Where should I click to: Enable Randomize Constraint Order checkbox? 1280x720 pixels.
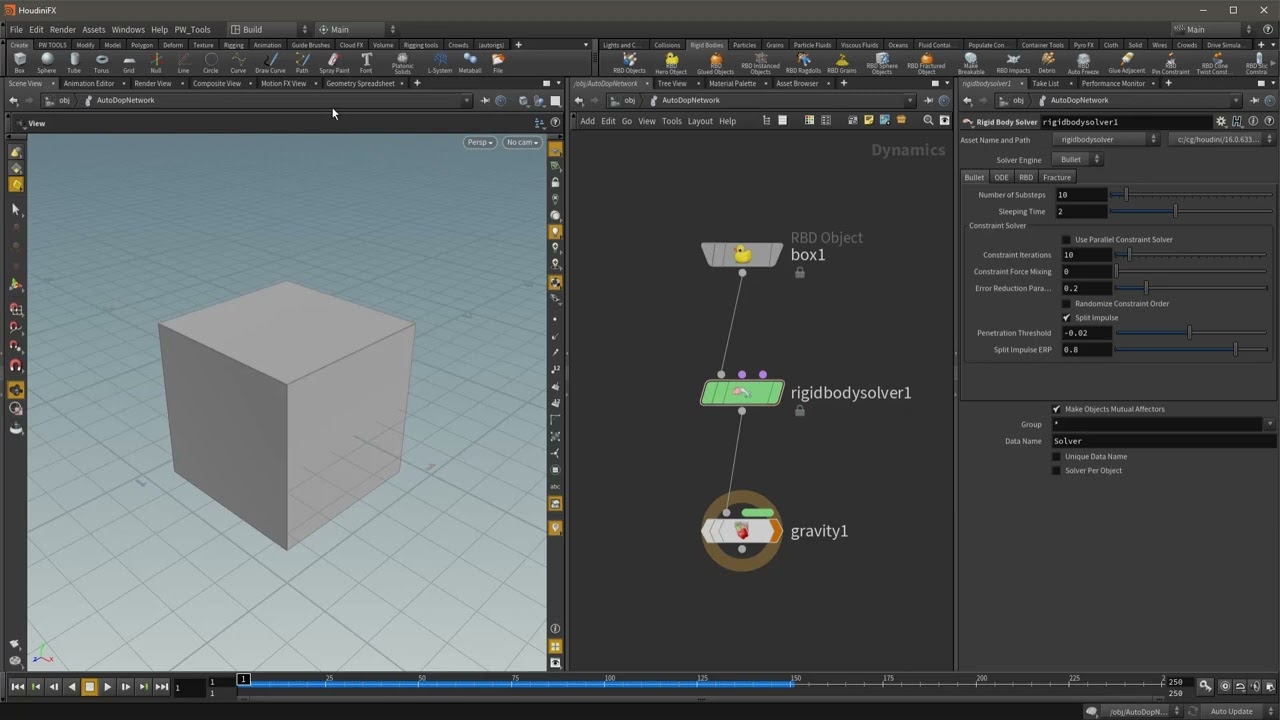coord(1066,304)
